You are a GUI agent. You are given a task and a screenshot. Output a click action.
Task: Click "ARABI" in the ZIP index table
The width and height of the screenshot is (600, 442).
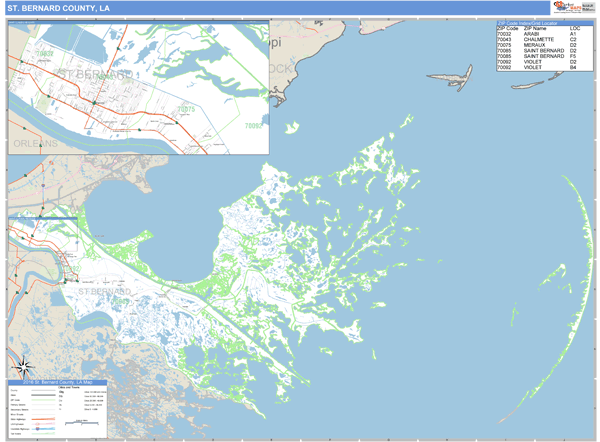(532, 34)
